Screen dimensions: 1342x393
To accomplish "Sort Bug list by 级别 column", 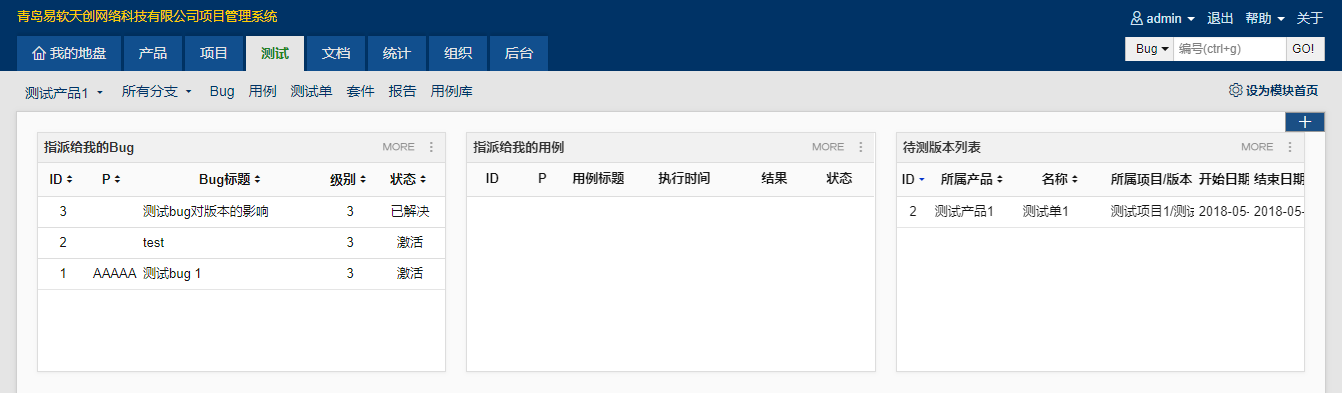I will coord(348,179).
